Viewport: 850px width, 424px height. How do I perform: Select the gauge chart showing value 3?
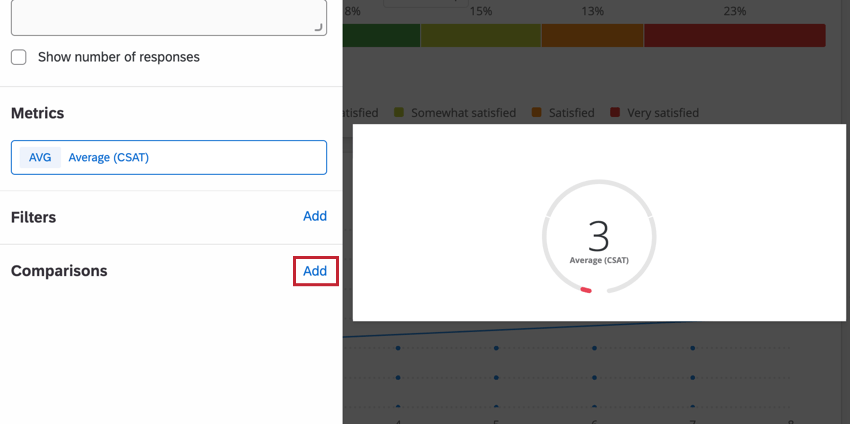pyautogui.click(x=599, y=236)
